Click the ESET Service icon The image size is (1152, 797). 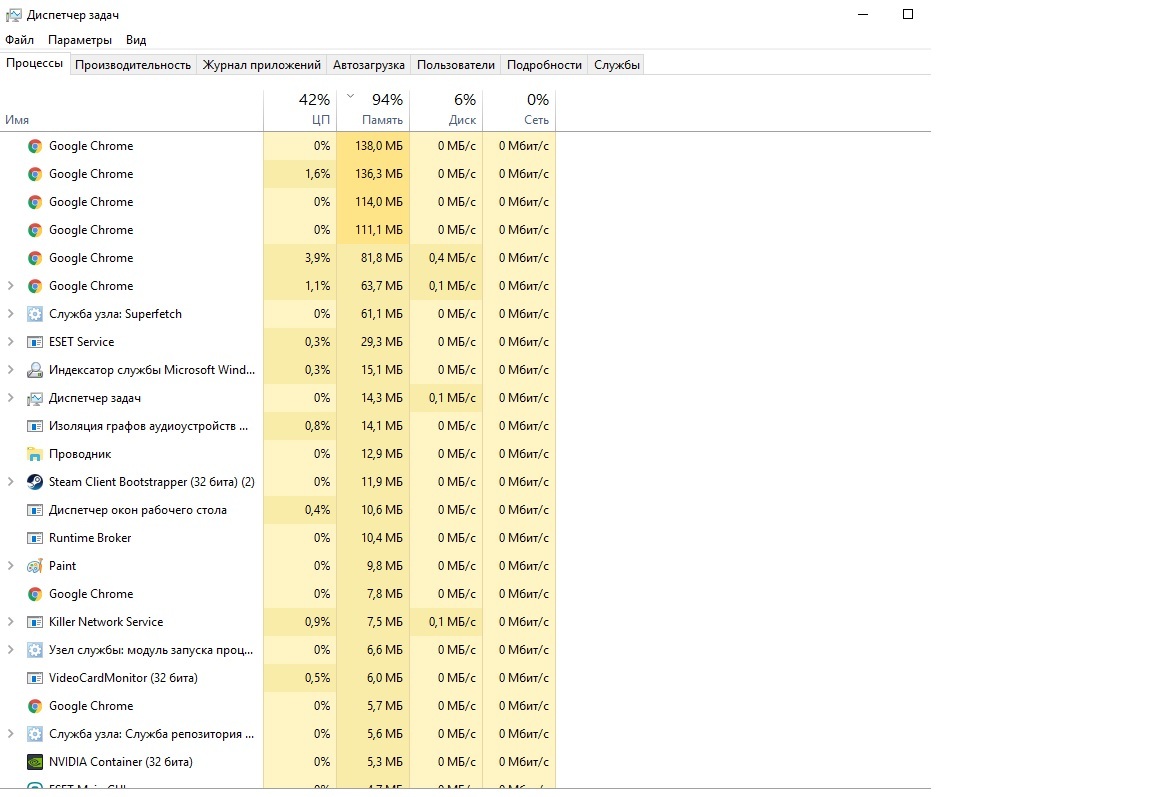tap(35, 342)
